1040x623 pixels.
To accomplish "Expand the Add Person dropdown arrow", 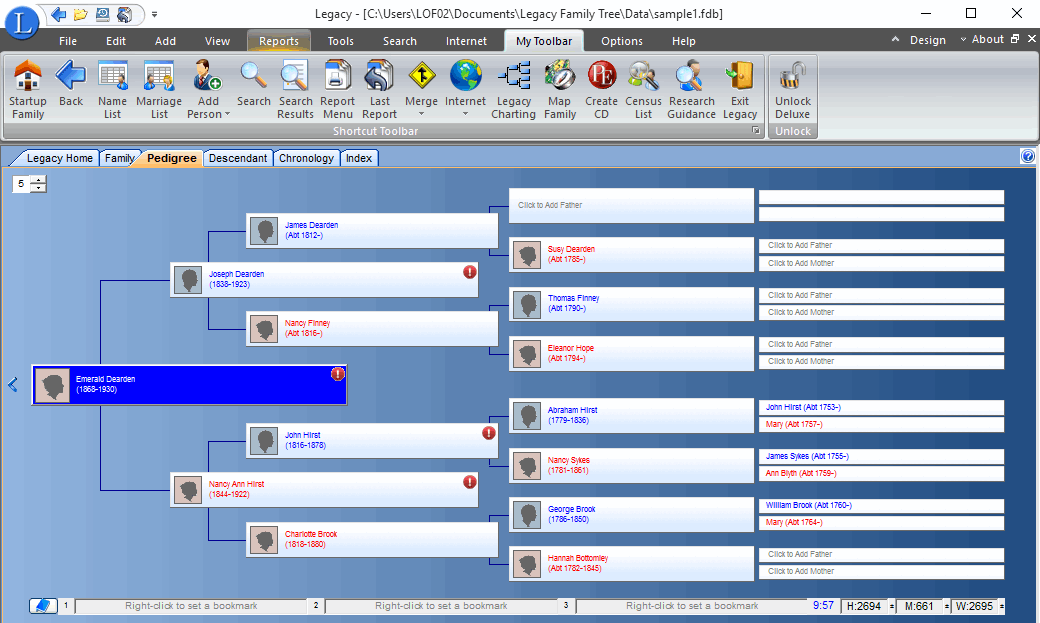I will [228, 115].
